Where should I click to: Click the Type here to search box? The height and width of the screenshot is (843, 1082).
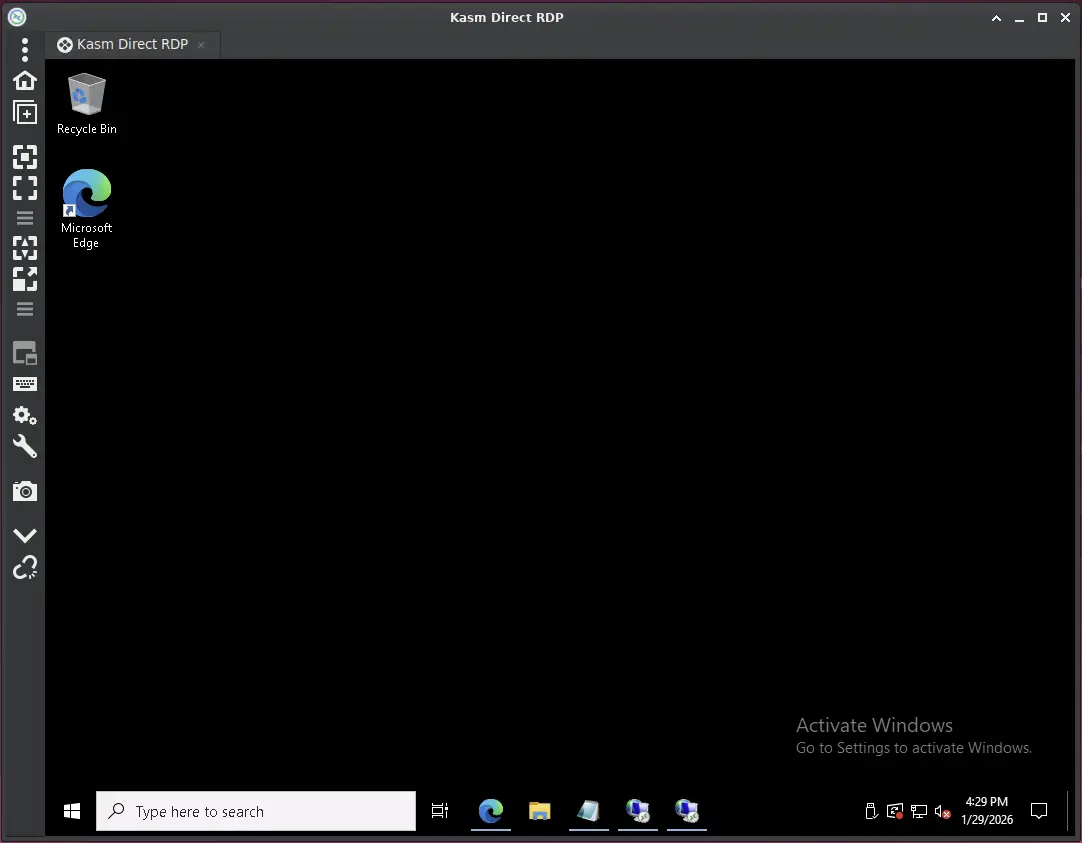256,811
